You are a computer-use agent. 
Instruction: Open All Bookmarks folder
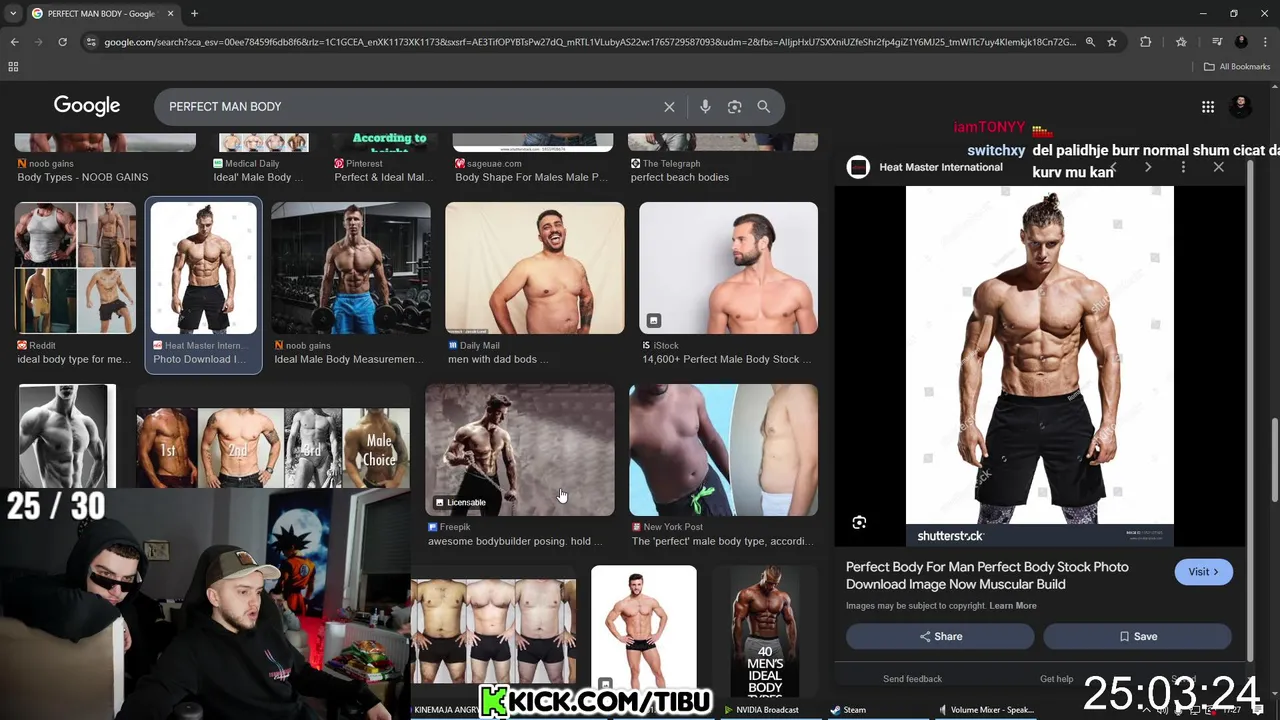coord(1237,67)
